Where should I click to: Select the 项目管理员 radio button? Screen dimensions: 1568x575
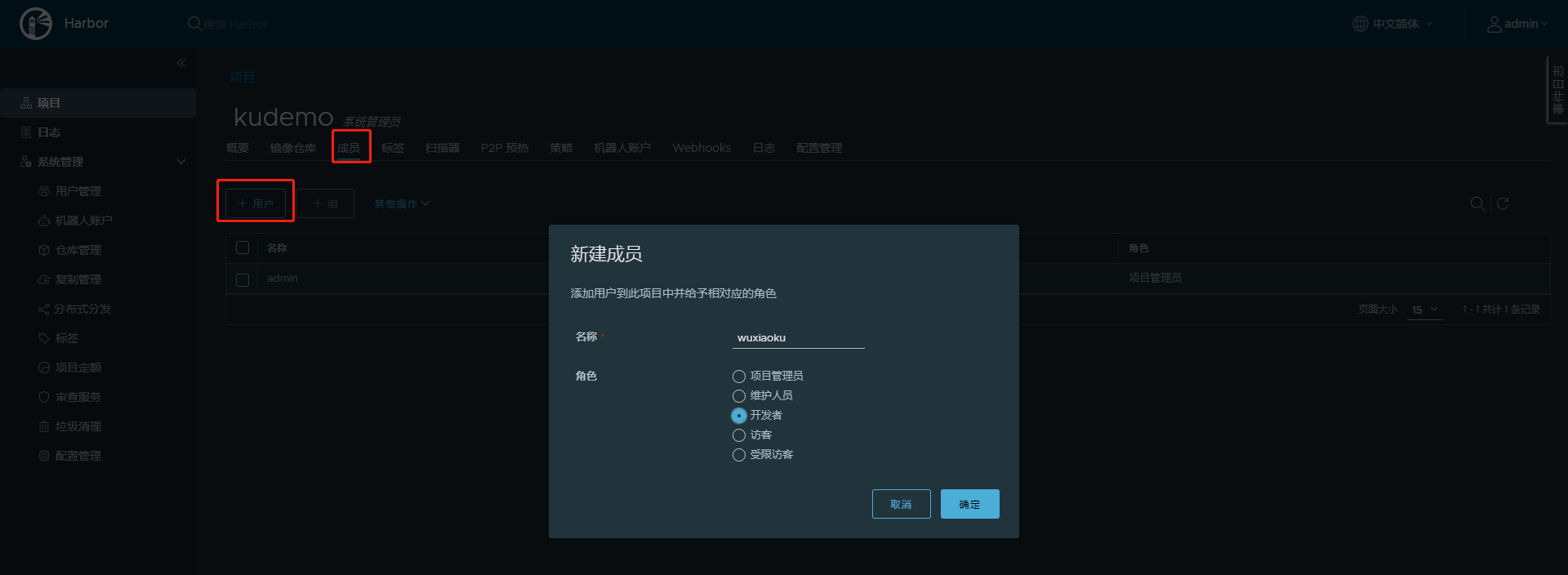pos(739,377)
